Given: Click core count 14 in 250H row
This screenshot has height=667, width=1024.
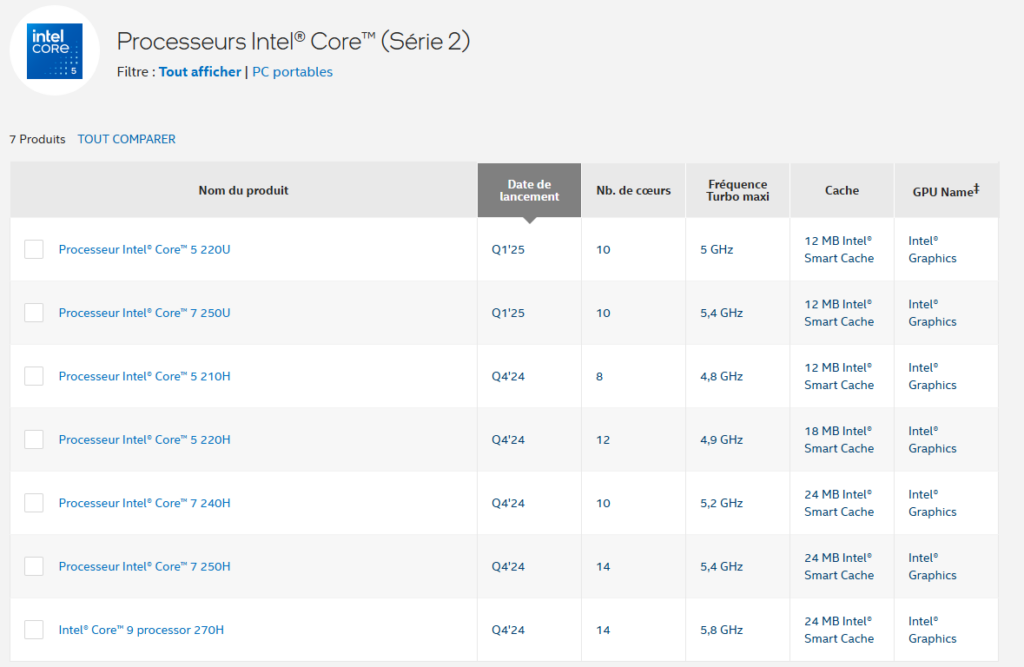Looking at the screenshot, I should click(x=603, y=566).
